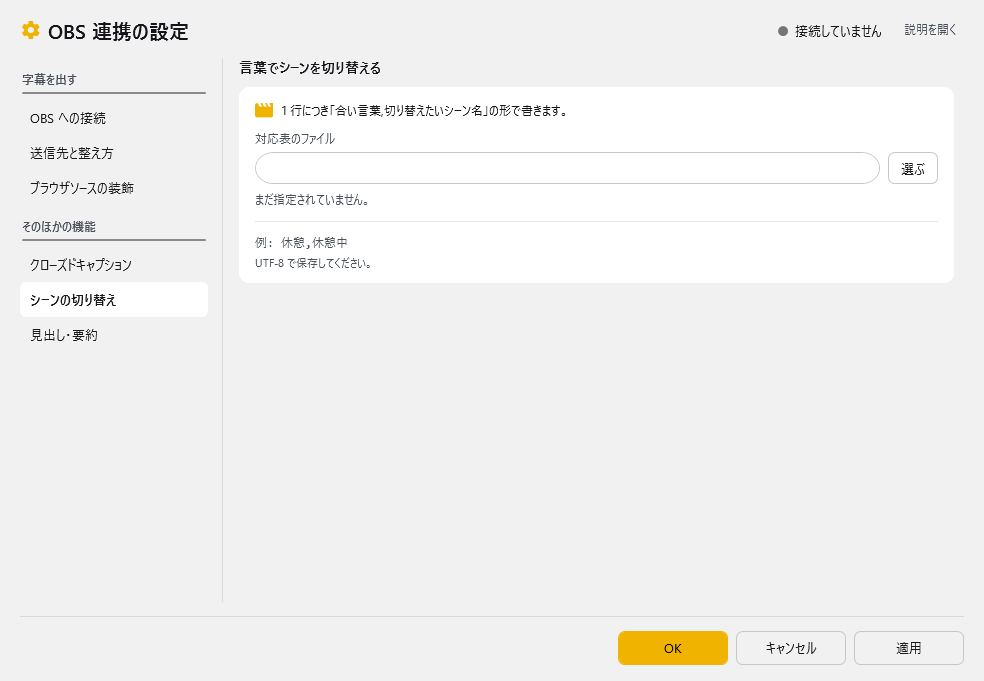Open the OBS への接続 settings page
The image size is (984, 681).
(x=114, y=118)
